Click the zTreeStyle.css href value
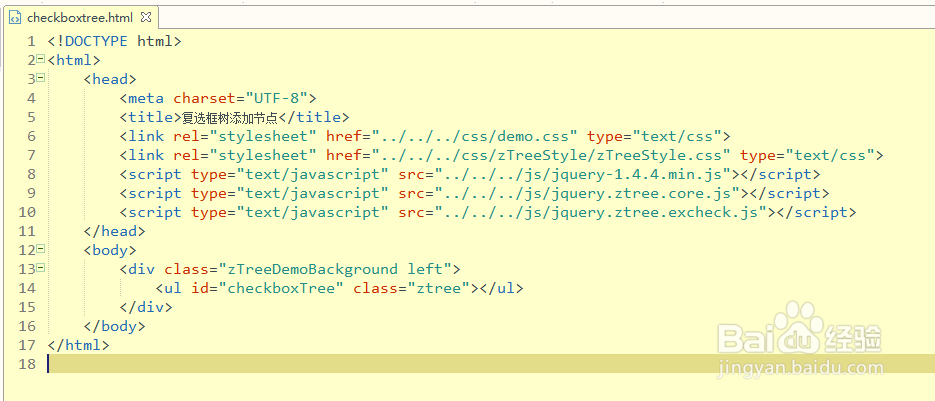Viewport: 935px width, 401px height. [x=552, y=155]
